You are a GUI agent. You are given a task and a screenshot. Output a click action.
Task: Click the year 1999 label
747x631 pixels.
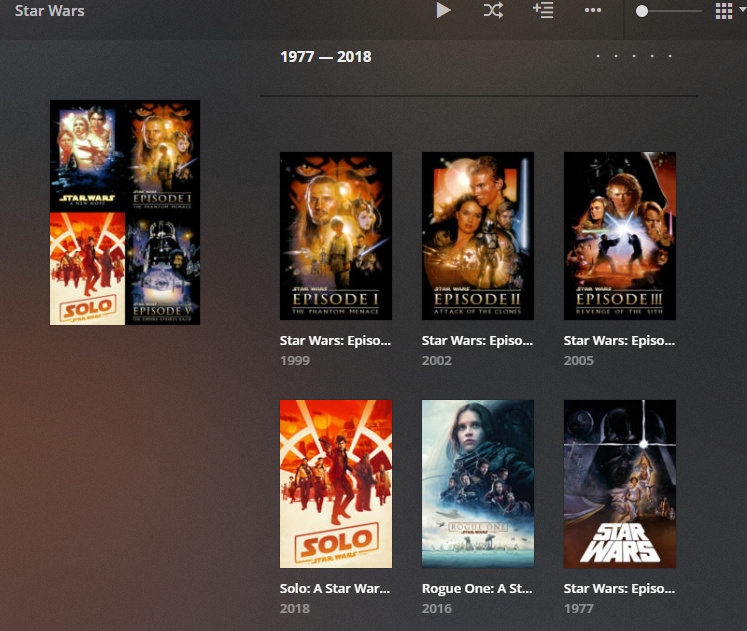click(x=295, y=360)
